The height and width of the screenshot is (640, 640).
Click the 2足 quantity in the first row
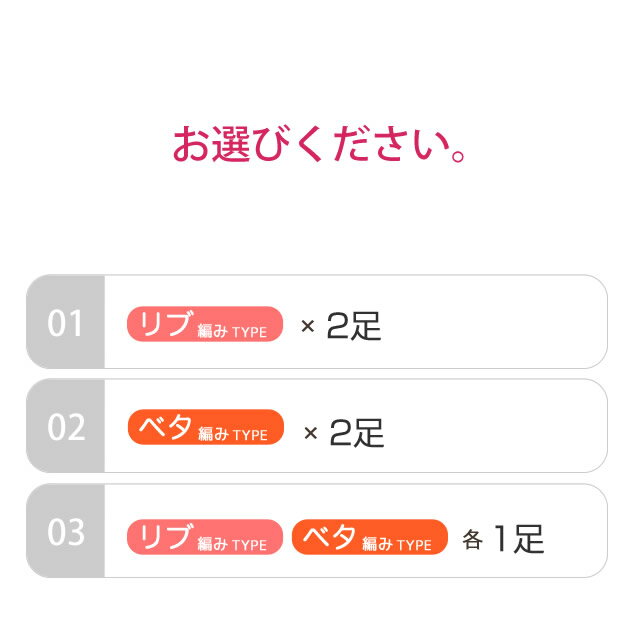[x=354, y=326]
